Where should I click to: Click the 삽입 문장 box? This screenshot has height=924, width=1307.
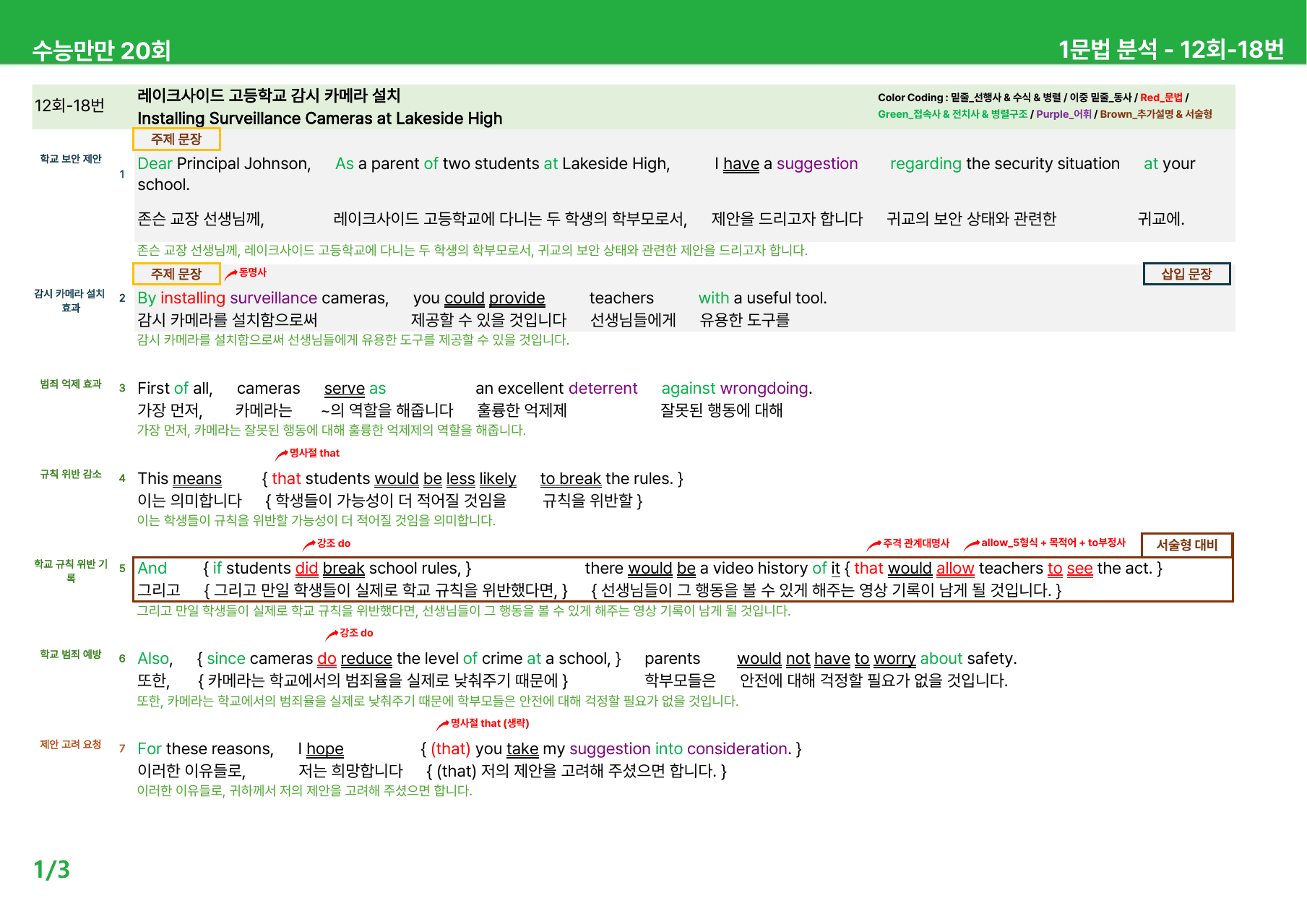pyautogui.click(x=1186, y=274)
